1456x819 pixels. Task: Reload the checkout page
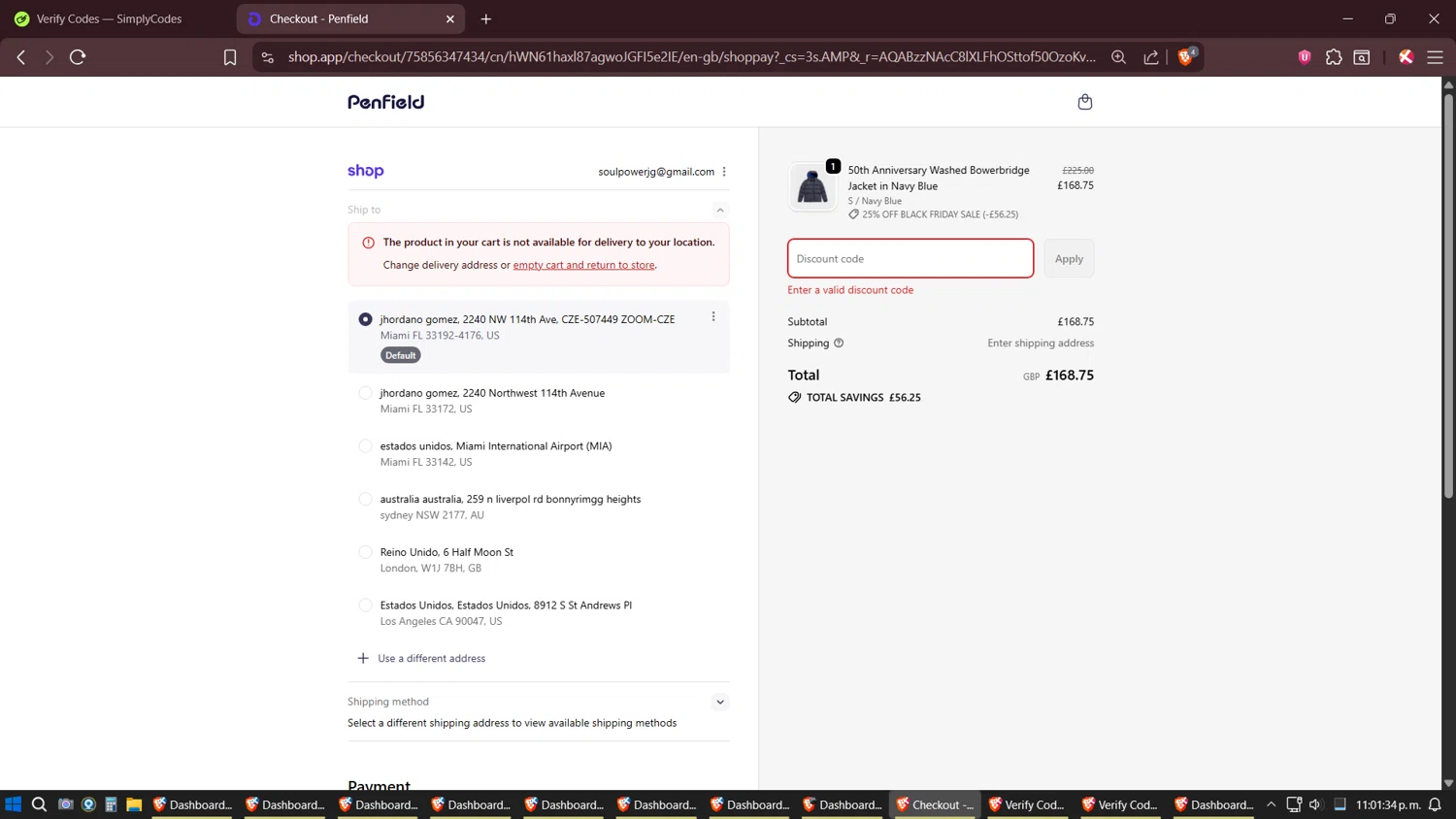[78, 57]
